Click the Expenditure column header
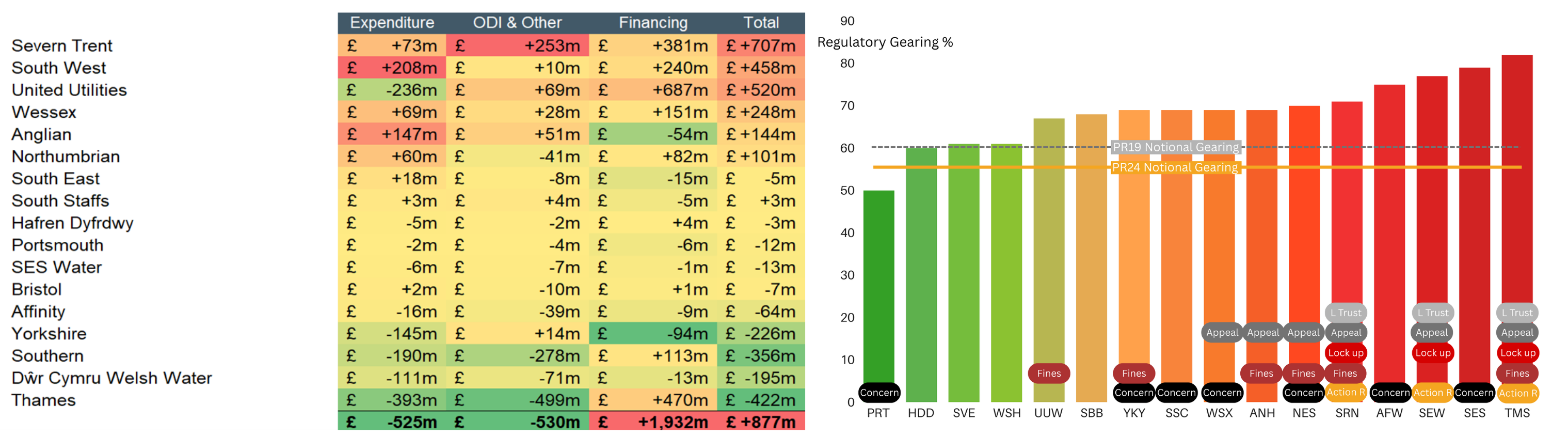Image resolution: width=1568 pixels, height=436 pixels. pyautogui.click(x=392, y=23)
